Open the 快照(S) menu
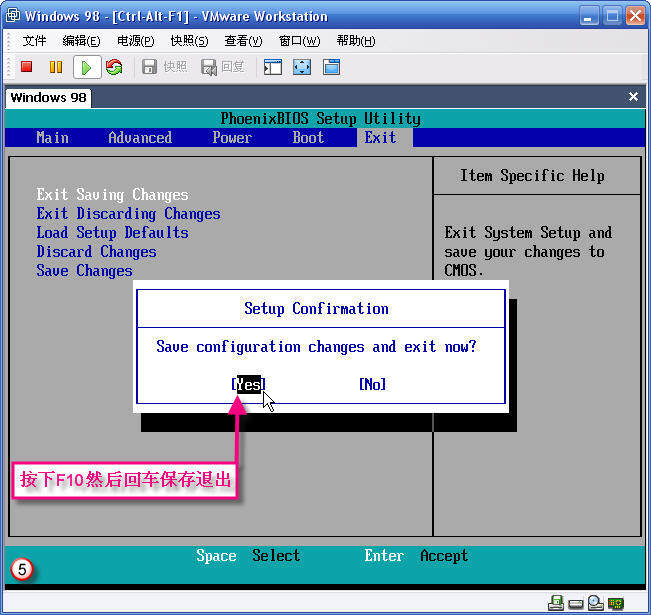 click(189, 41)
